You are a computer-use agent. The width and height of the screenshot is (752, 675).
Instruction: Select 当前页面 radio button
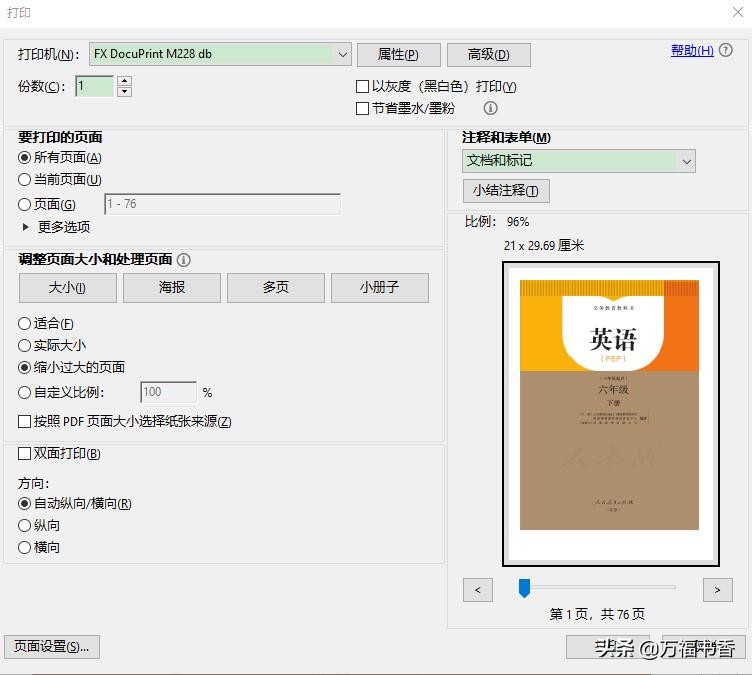24,179
